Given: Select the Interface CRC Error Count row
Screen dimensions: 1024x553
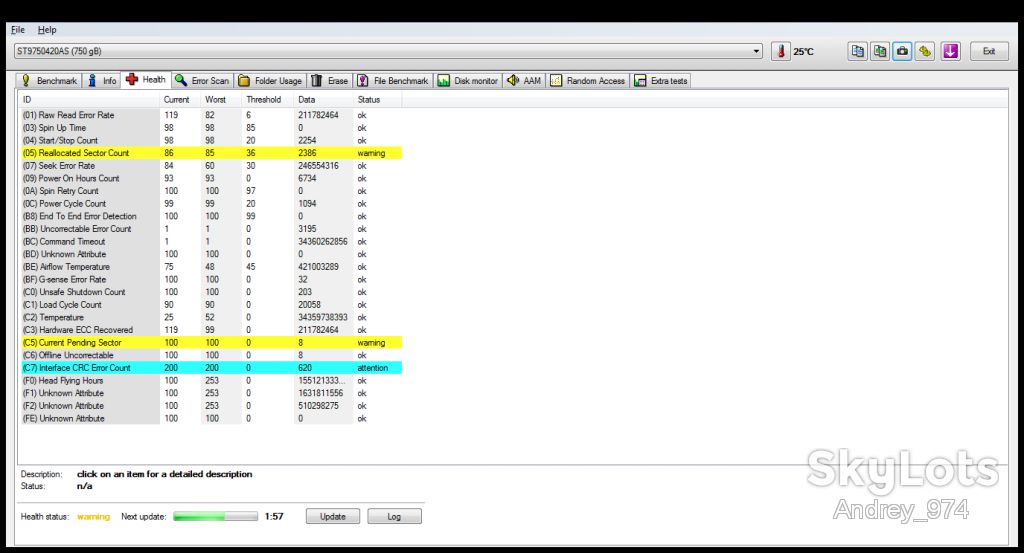Looking at the screenshot, I should point(211,368).
